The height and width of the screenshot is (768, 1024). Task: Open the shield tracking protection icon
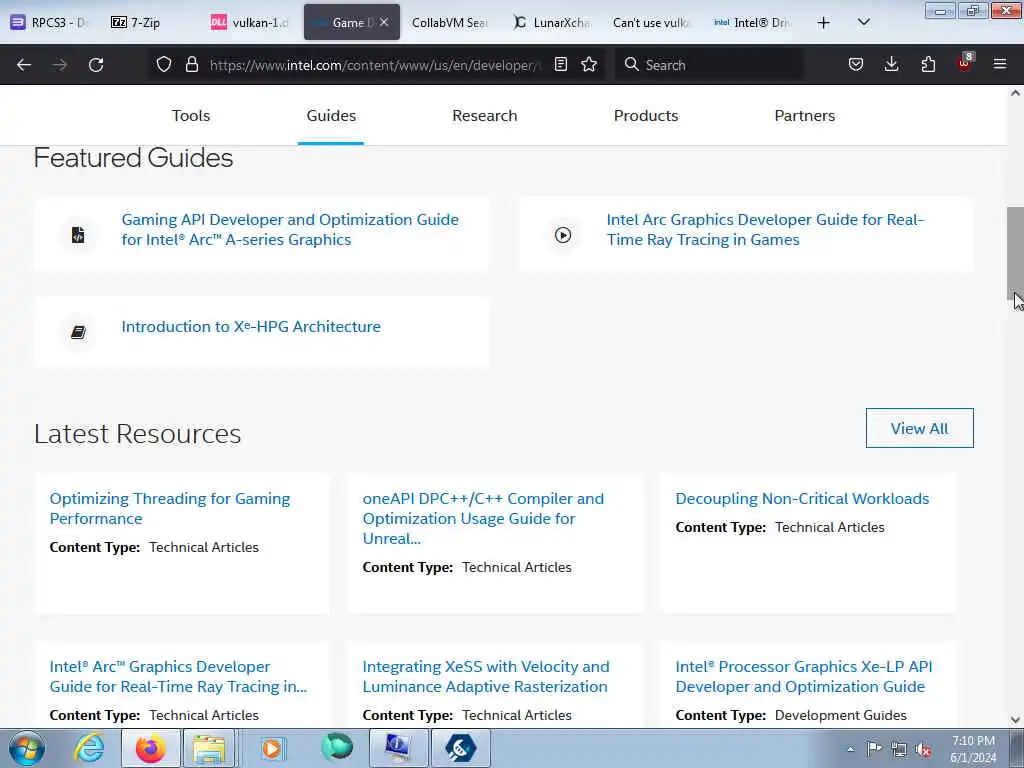(164, 64)
